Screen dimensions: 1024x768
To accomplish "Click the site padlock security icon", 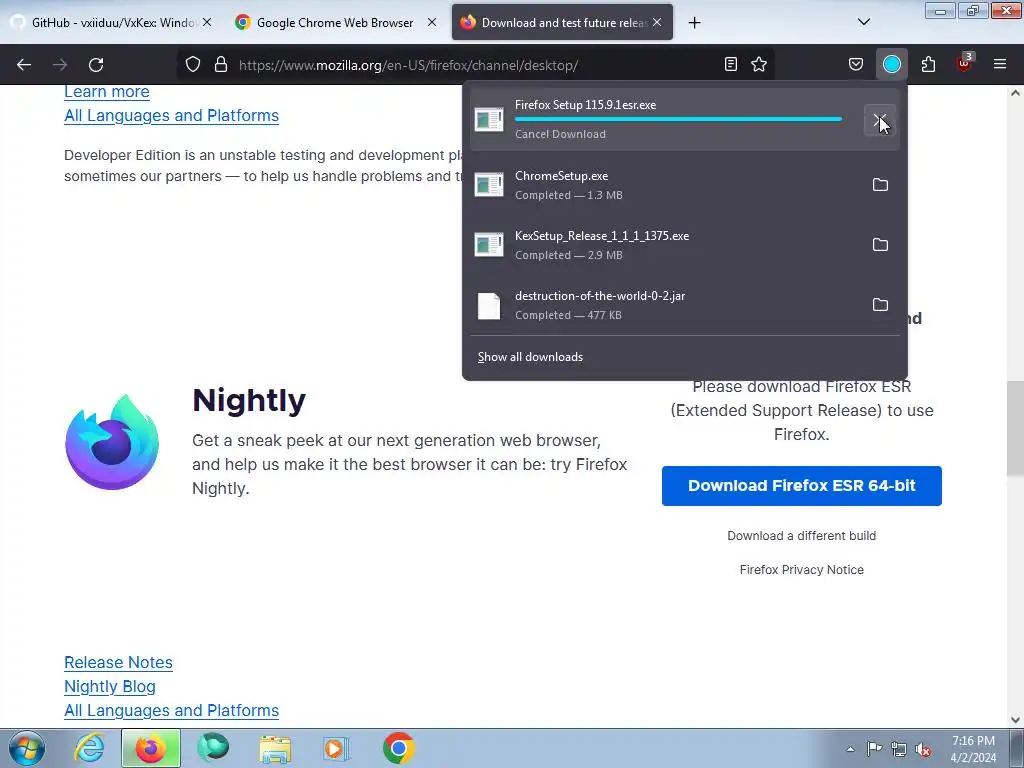I will click(221, 64).
